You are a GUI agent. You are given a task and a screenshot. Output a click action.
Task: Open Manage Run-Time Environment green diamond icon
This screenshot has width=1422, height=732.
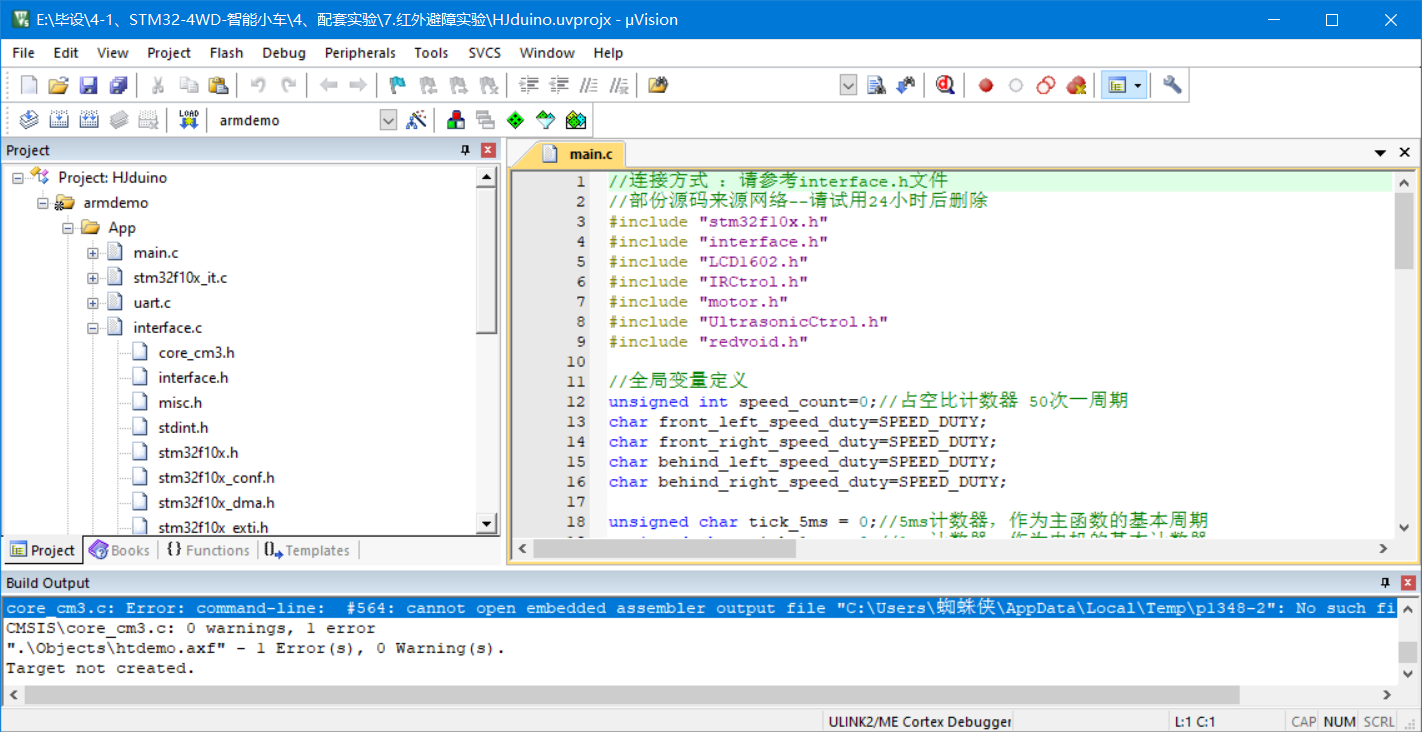click(x=515, y=119)
